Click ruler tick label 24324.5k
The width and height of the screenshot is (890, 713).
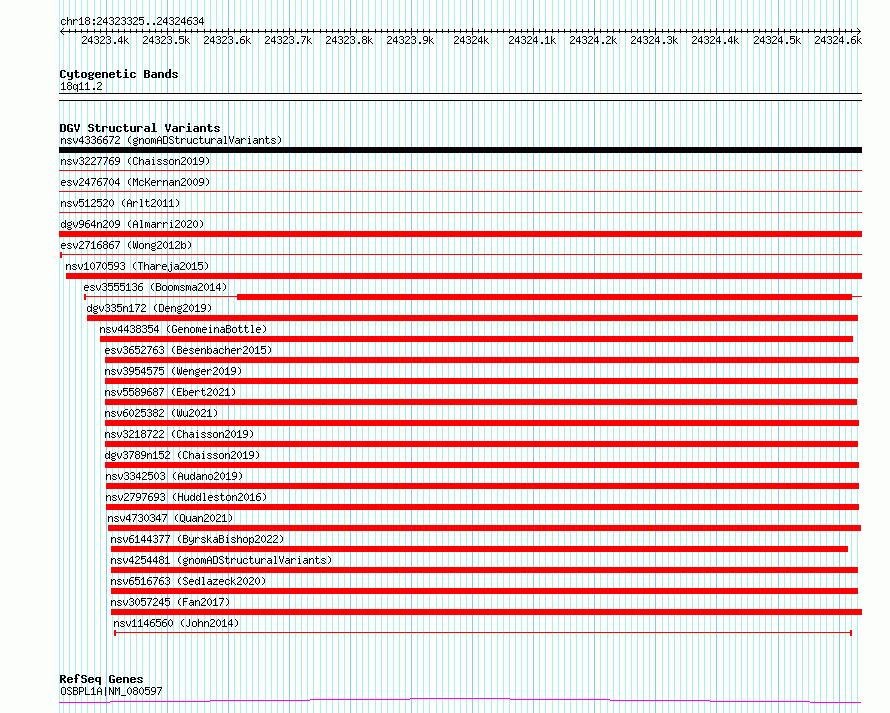pos(777,40)
